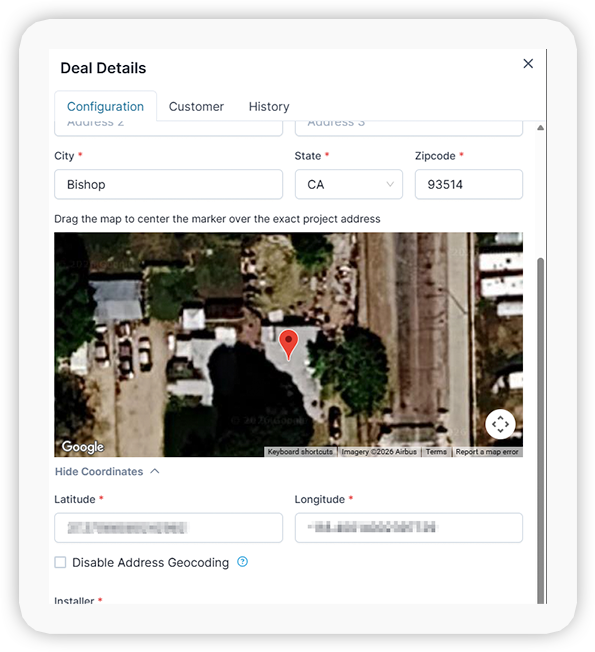Viewport: 595px width, 652px height.
Task: Open Keyboard shortcuts on the map
Action: pos(300,452)
